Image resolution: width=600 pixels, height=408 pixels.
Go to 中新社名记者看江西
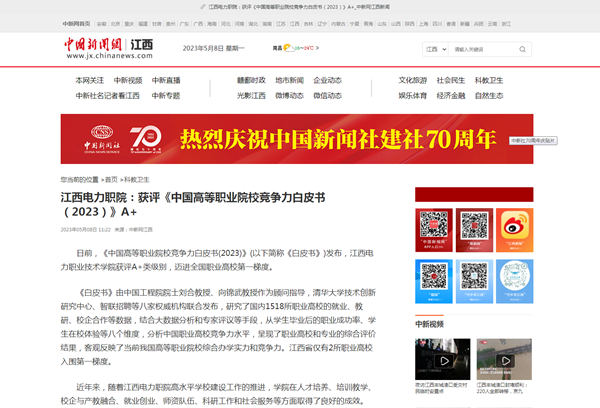pos(108,96)
